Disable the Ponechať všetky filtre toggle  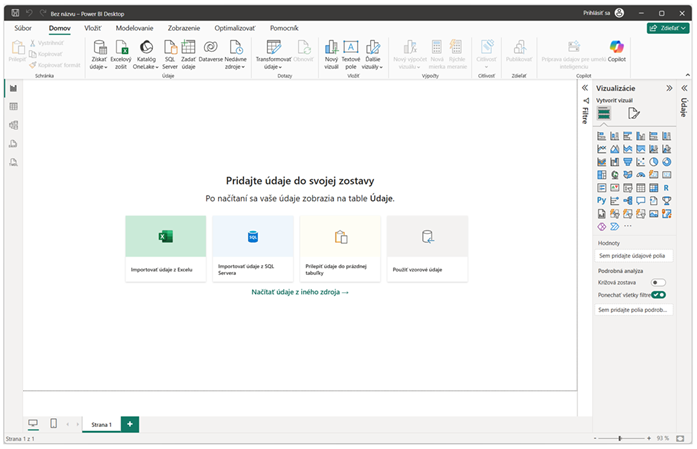pyautogui.click(x=658, y=295)
